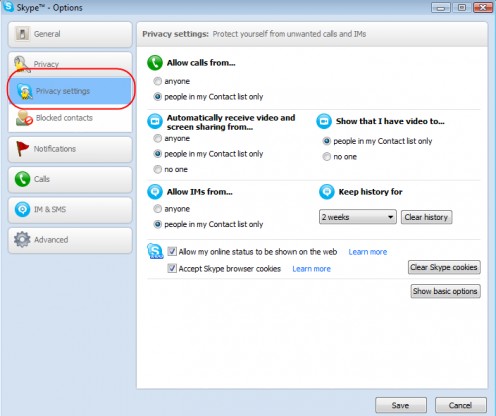Allow calls from anyone

pos(157,81)
